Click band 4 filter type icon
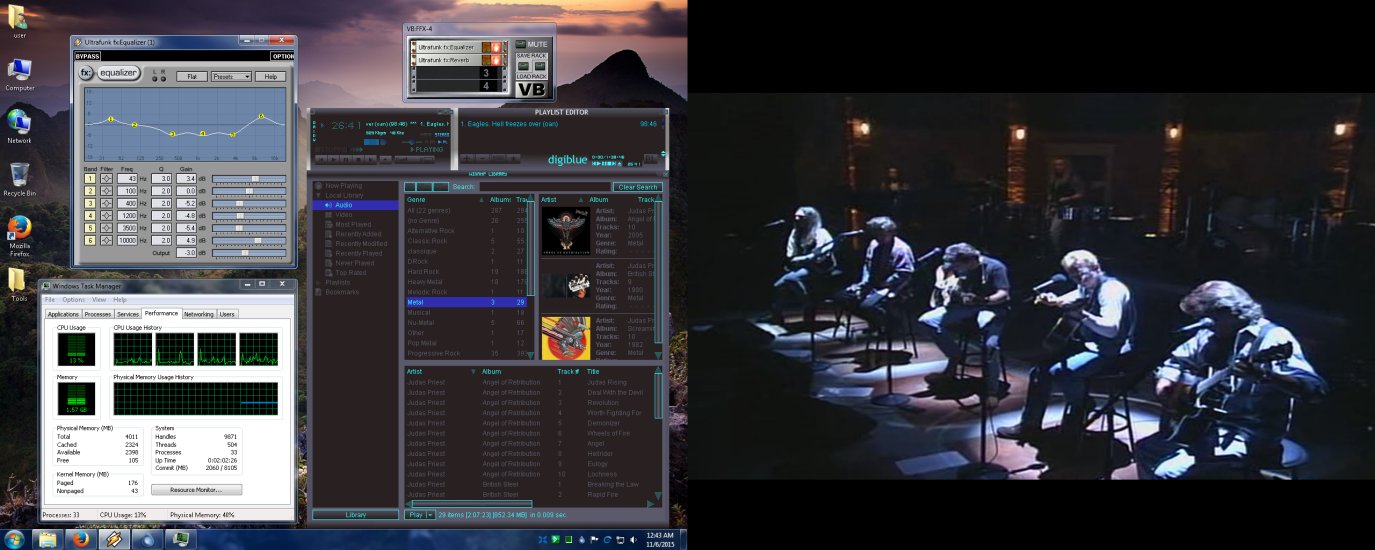Viewport: 1375px width, 550px height. click(106, 215)
